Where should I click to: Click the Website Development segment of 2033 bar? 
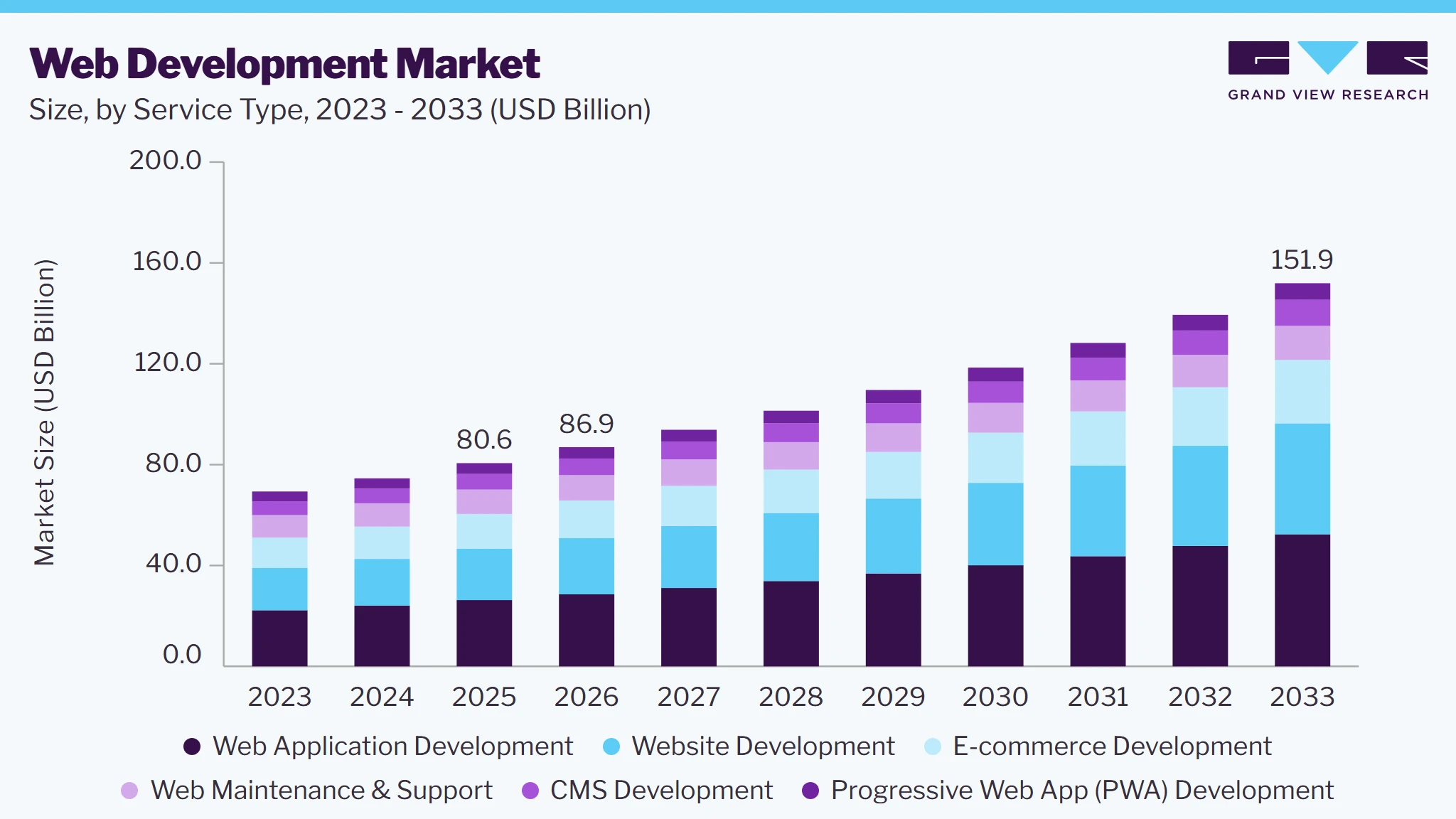click(1302, 479)
